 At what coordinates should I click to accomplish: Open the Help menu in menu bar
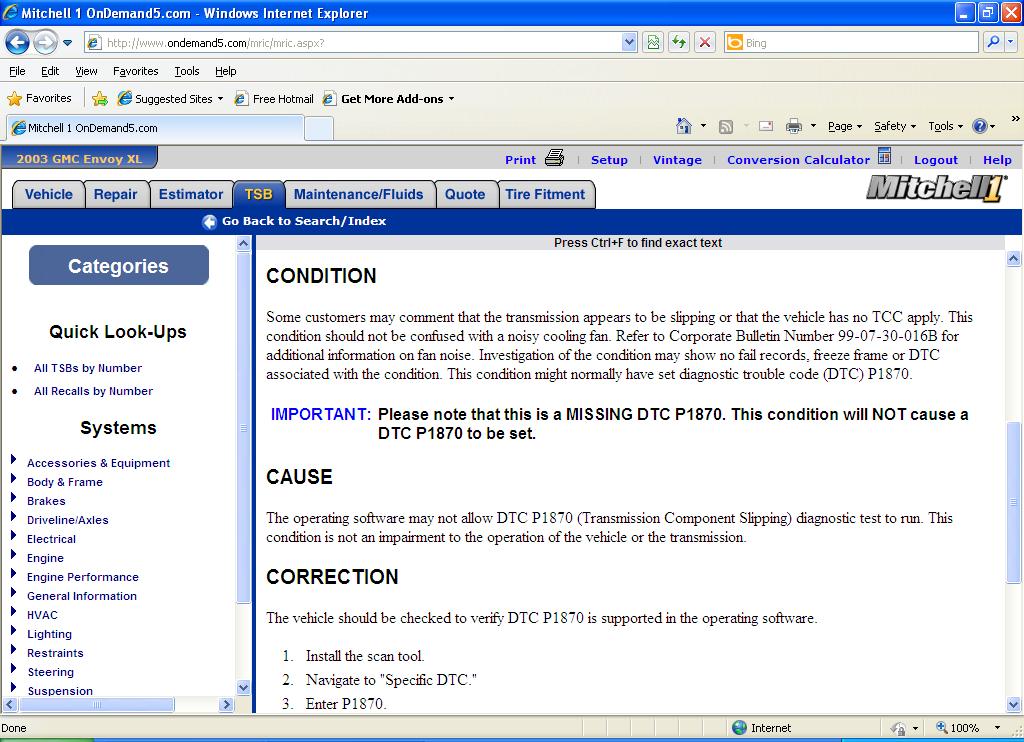(x=225, y=71)
